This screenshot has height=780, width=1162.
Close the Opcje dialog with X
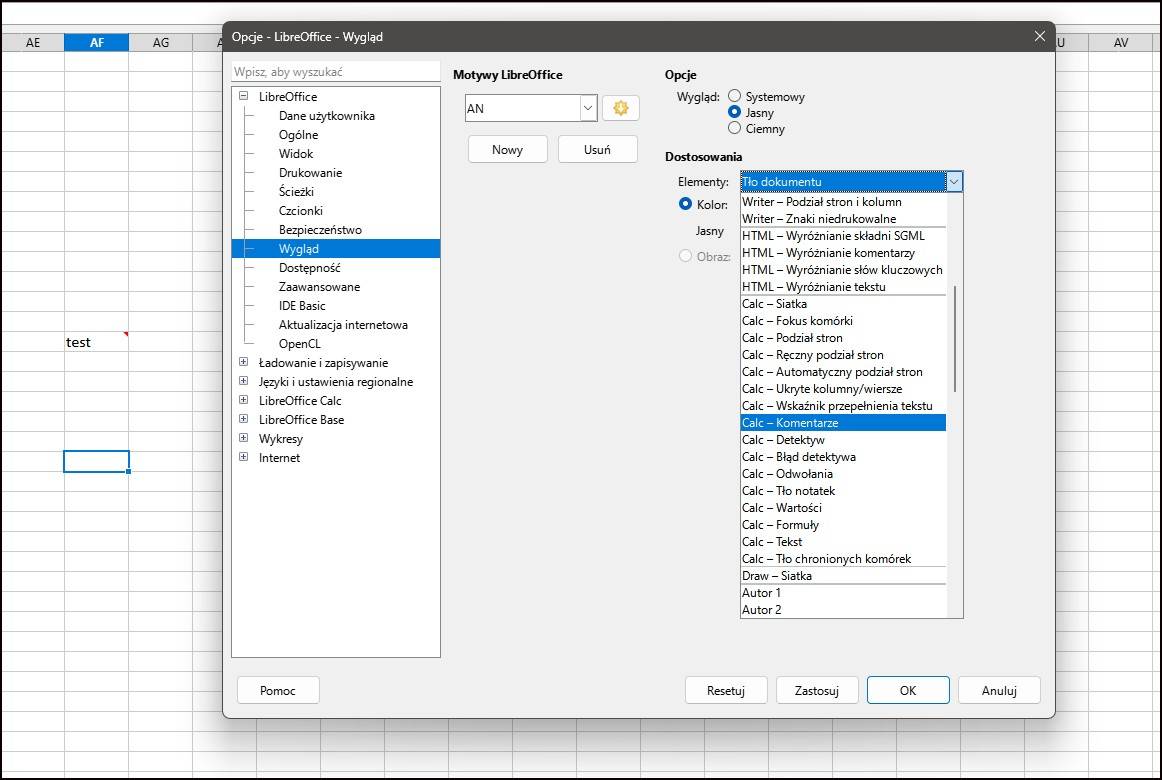point(1040,36)
